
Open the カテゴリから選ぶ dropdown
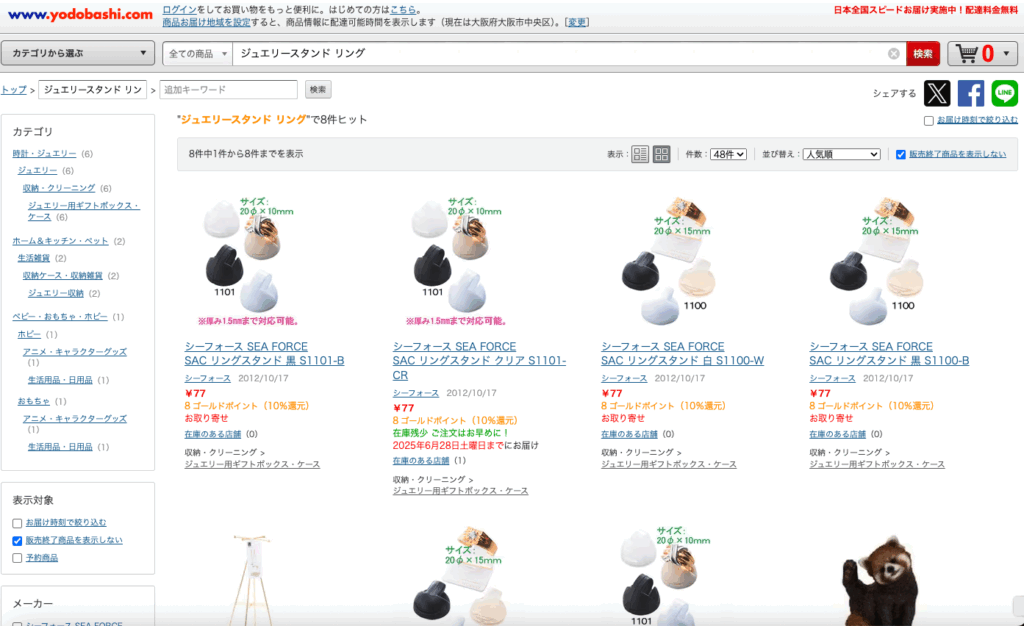click(78, 54)
